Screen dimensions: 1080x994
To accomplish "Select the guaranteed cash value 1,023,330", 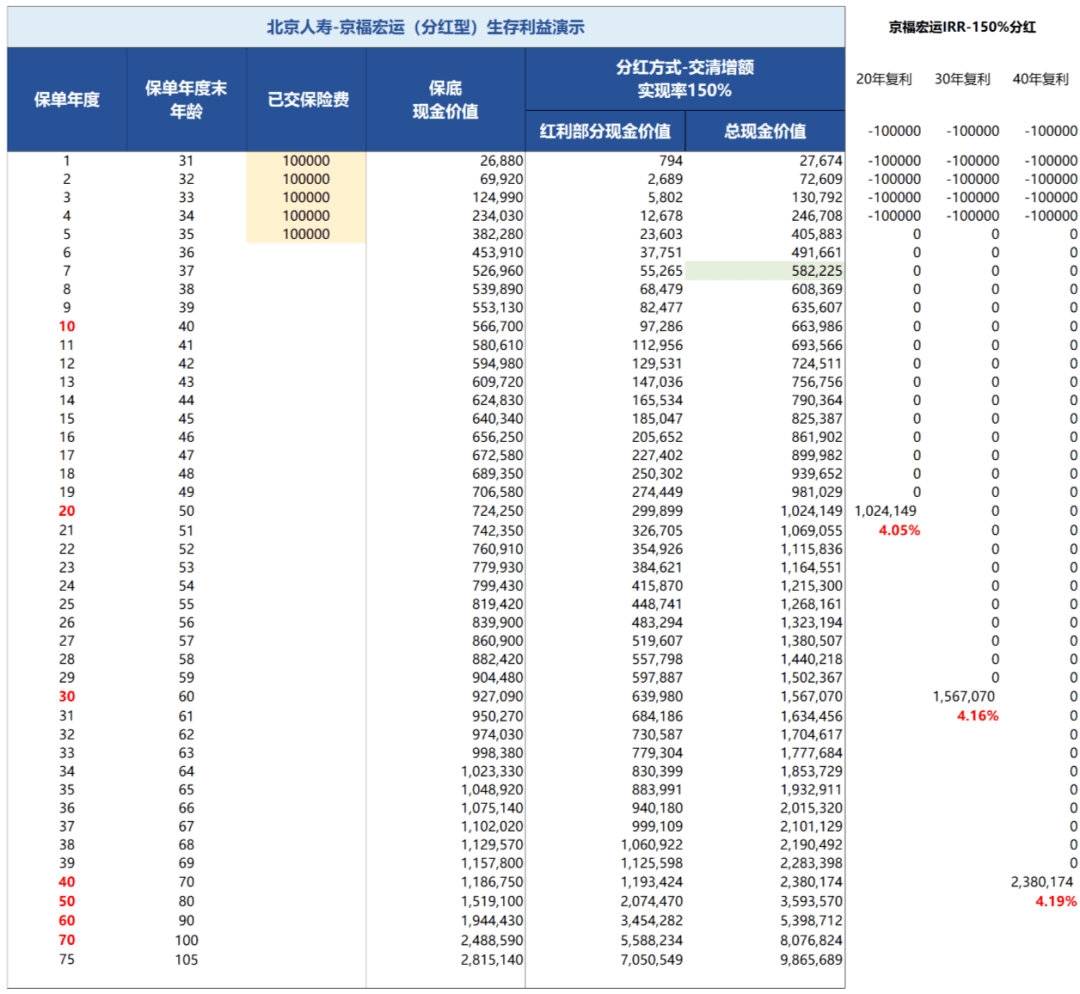I will [x=492, y=772].
